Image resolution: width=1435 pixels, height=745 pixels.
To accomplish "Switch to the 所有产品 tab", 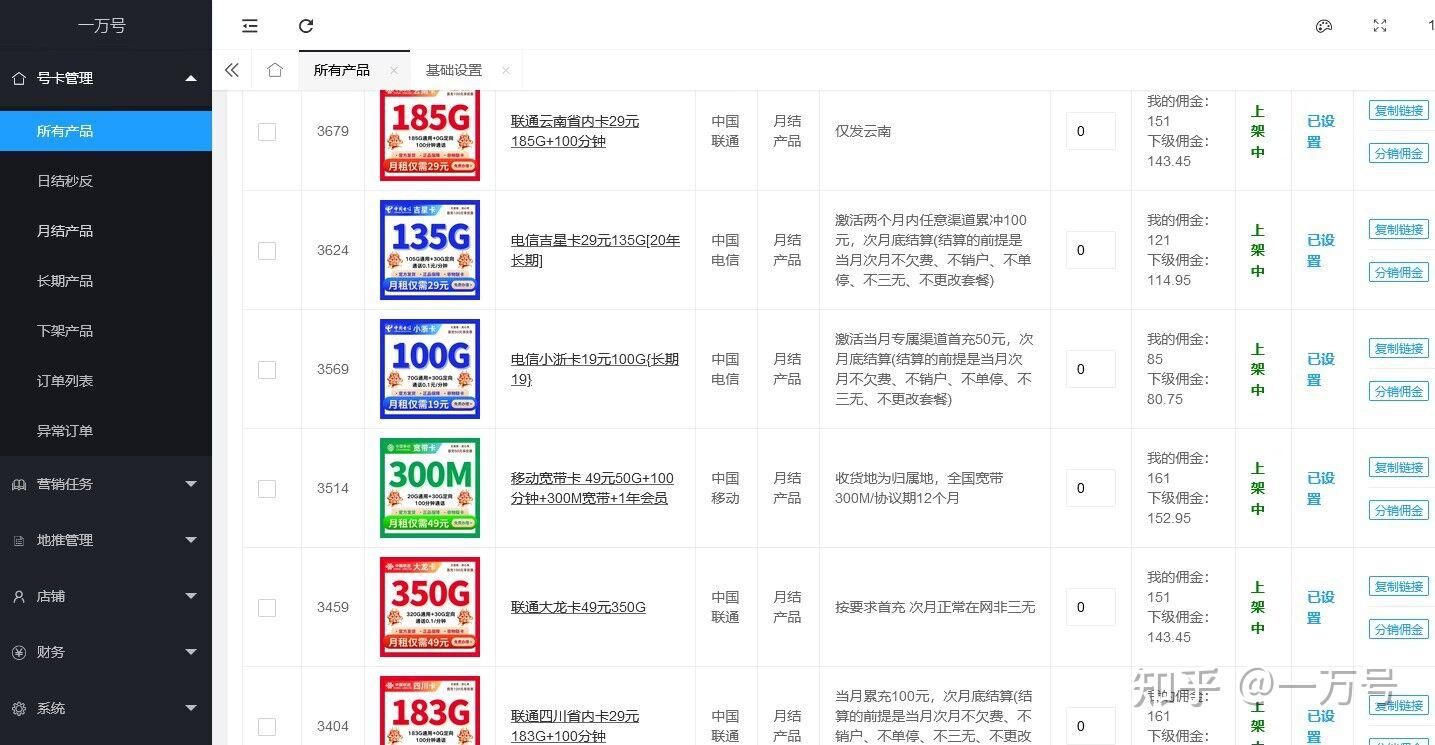I will click(x=342, y=70).
